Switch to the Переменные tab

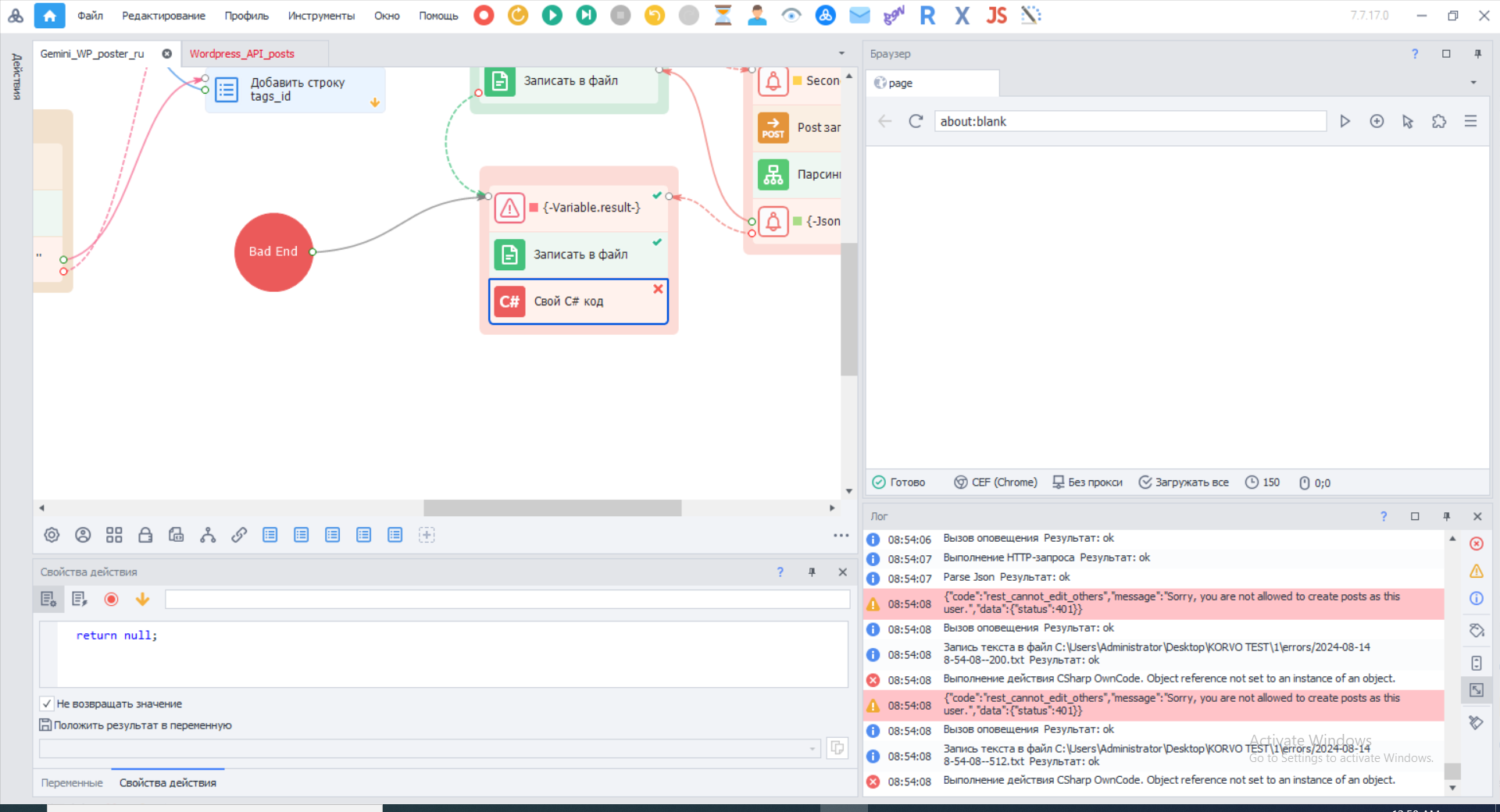pyautogui.click(x=72, y=782)
